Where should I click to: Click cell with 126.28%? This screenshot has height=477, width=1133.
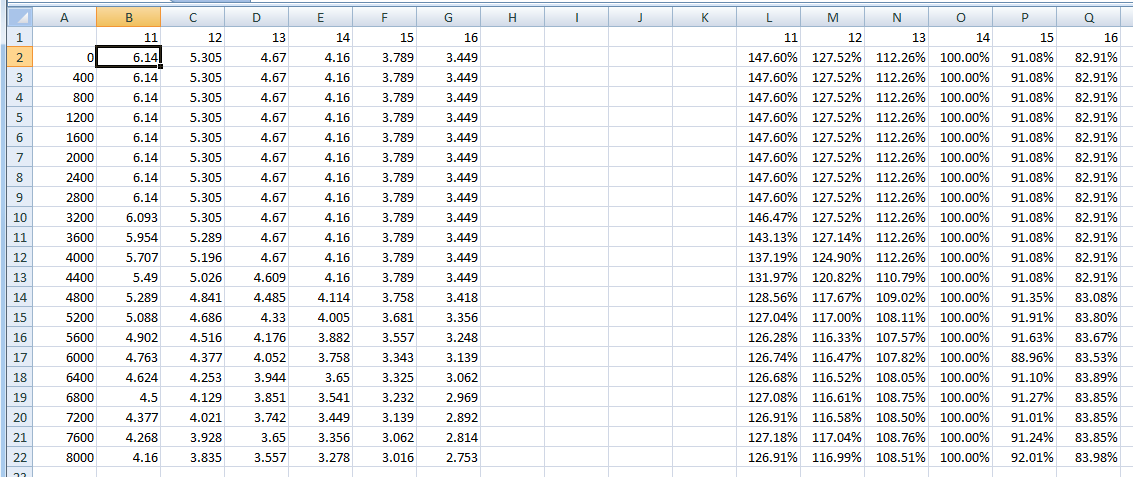(768, 337)
